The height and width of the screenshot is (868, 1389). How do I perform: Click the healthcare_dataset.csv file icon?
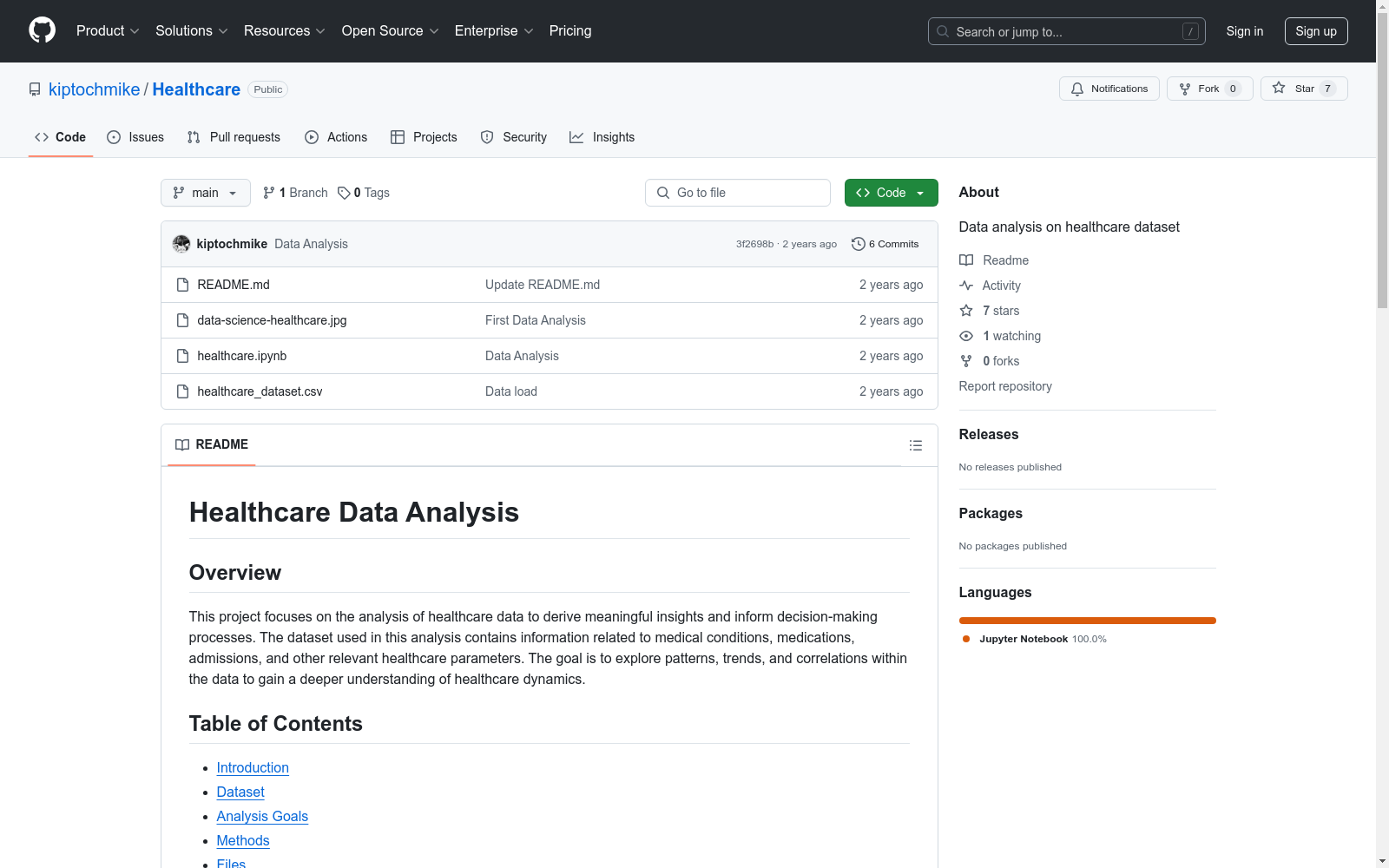click(x=182, y=391)
